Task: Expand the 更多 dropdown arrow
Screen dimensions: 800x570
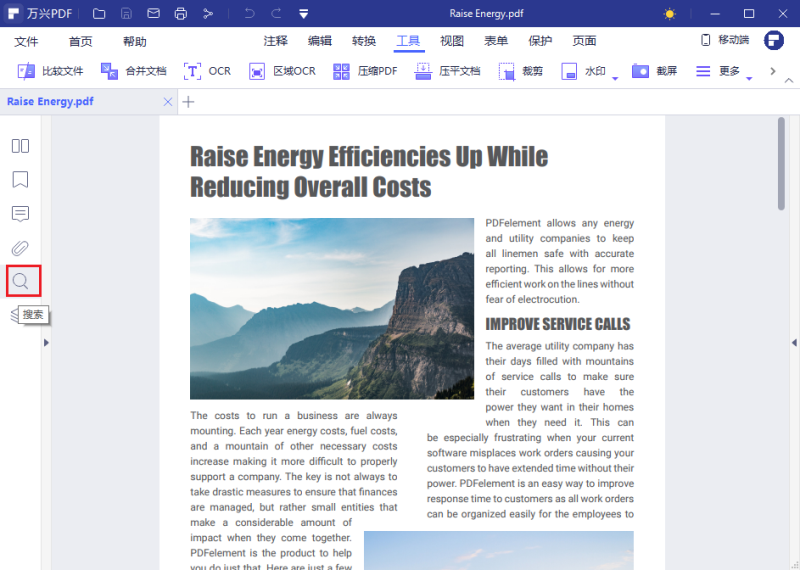Action: click(749, 78)
